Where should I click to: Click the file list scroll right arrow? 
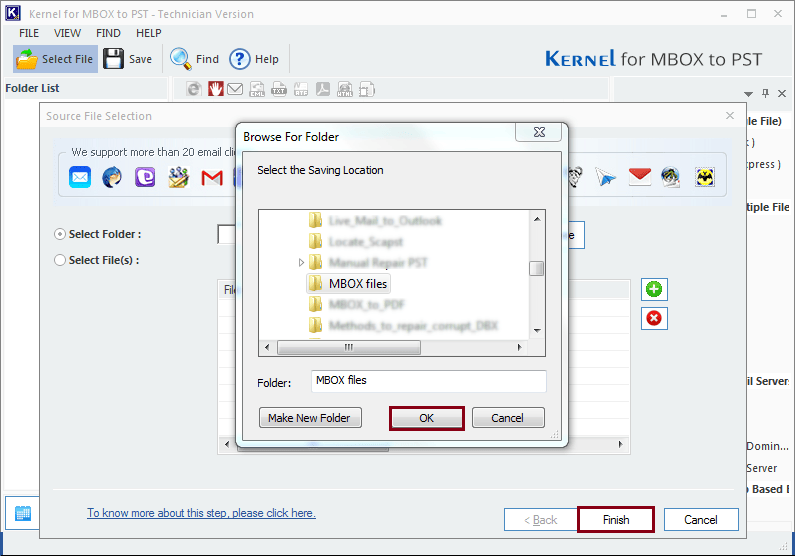click(620, 444)
